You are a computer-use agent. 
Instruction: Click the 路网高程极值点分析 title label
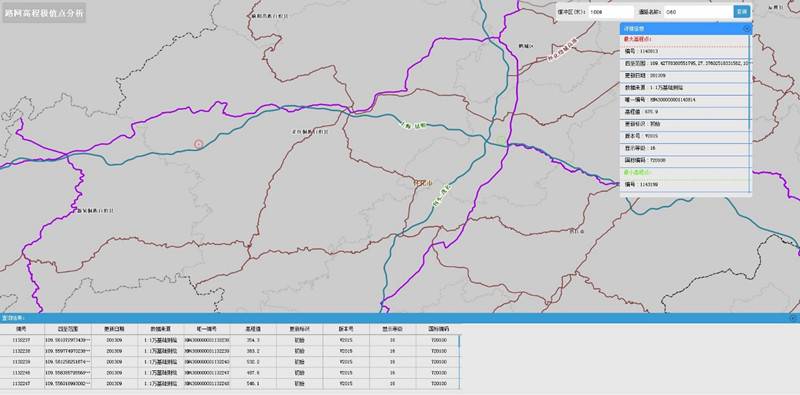tap(43, 13)
